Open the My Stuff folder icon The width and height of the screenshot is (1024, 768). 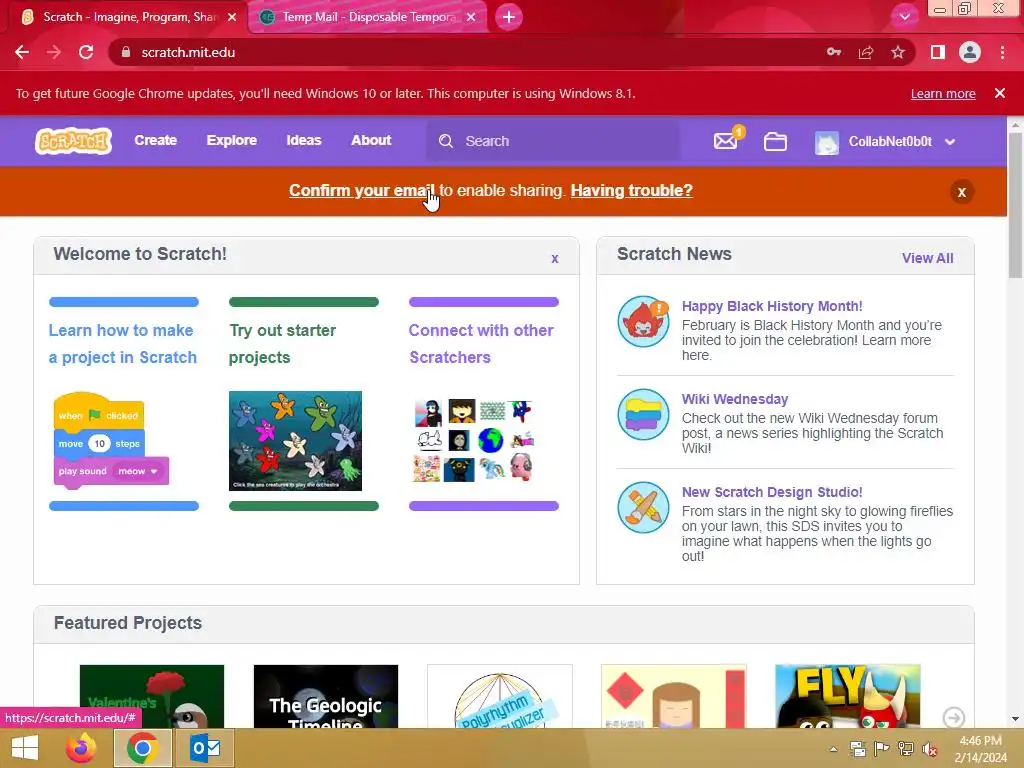pyautogui.click(x=775, y=141)
